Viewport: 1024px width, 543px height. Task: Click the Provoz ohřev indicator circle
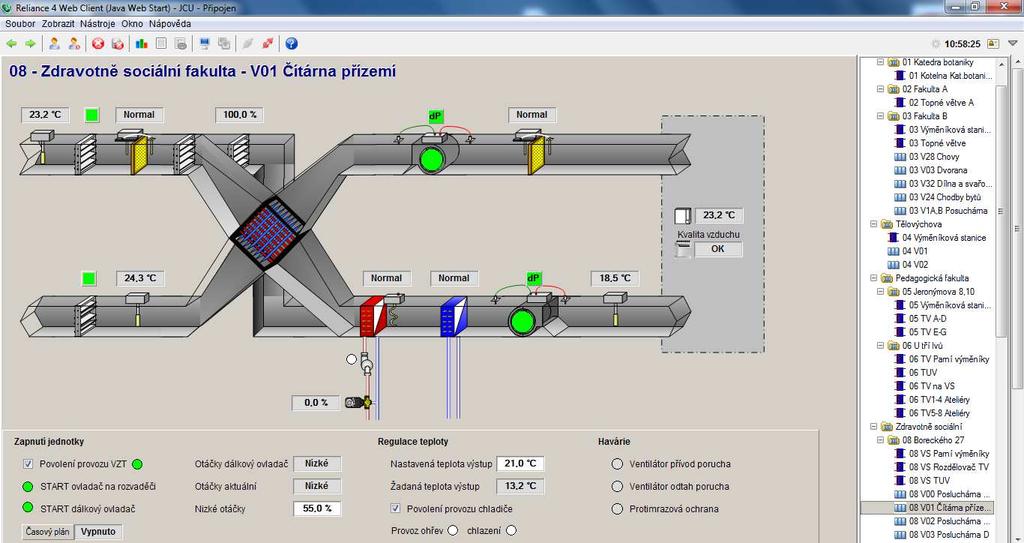tap(453, 531)
